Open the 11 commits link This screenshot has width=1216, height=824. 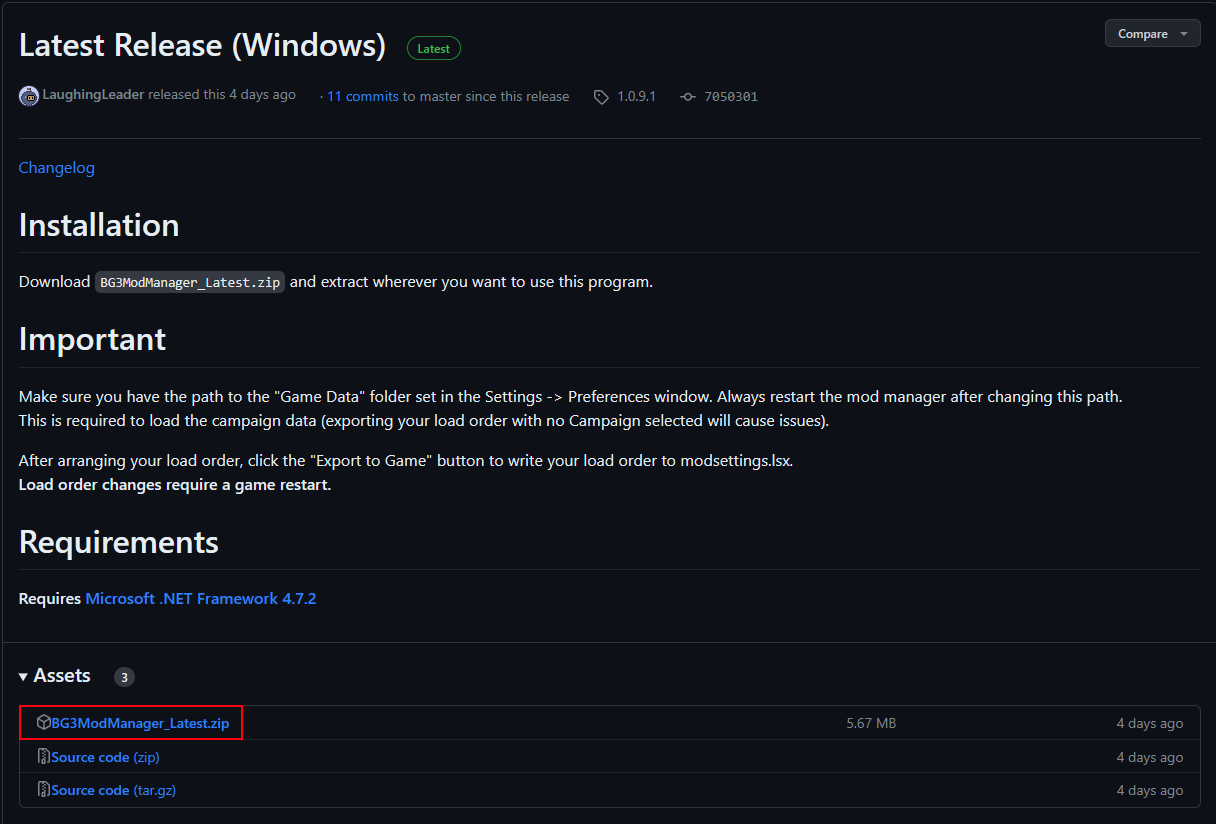pos(363,97)
